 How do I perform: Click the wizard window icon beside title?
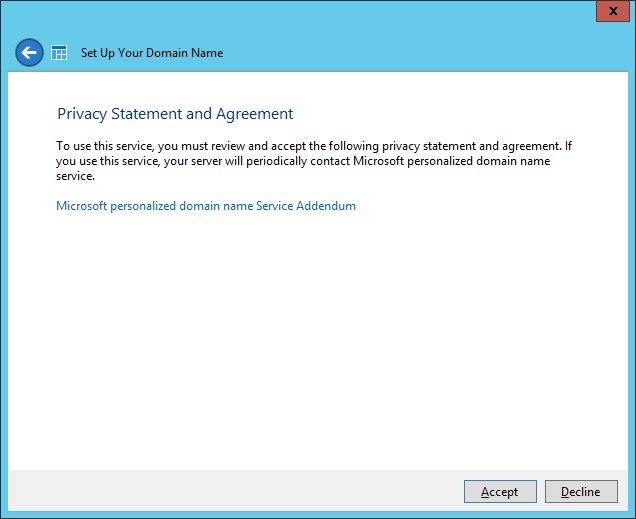pos(59,53)
